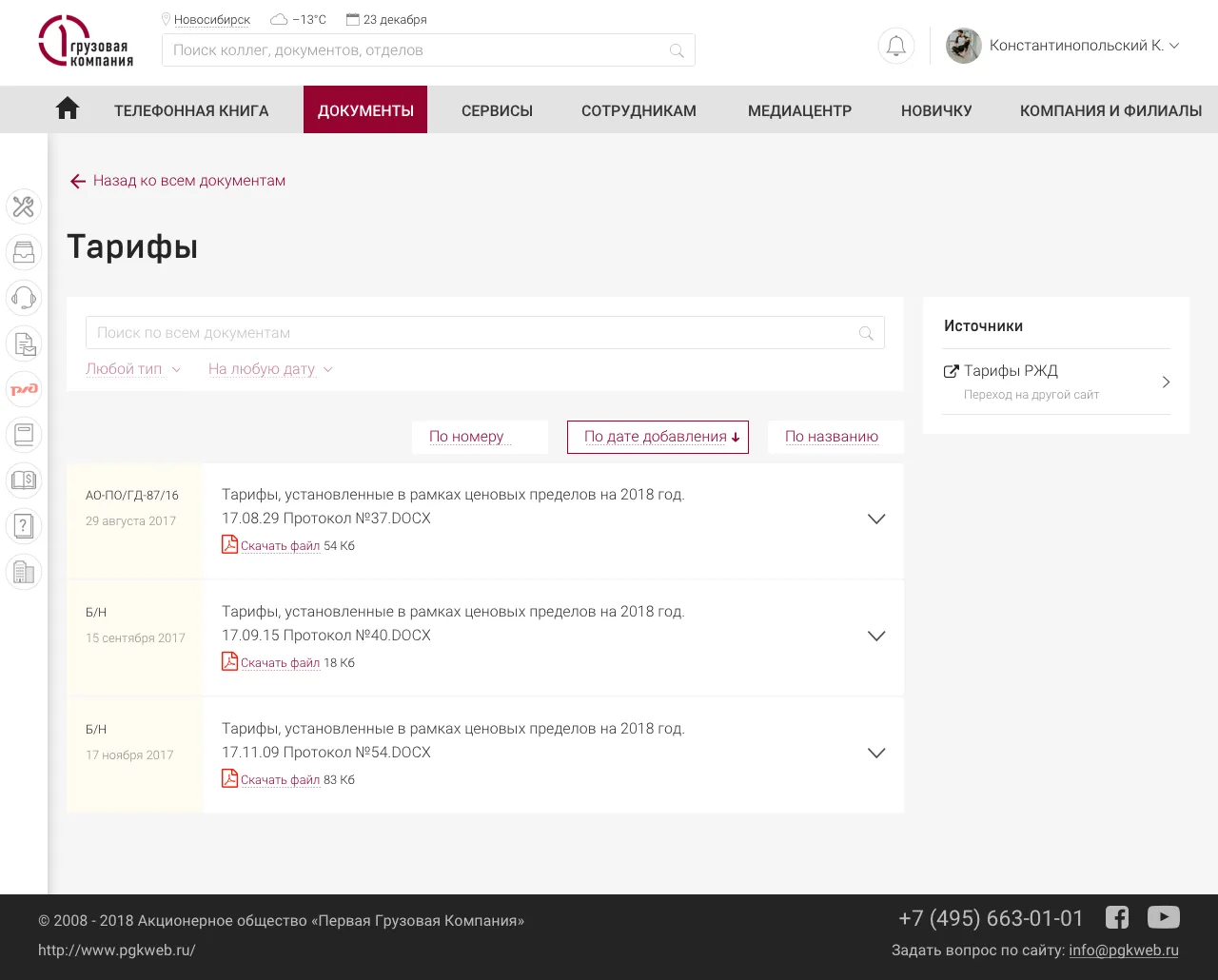1218x980 pixels.
Task: Open the Сервисы menu
Action: click(x=497, y=110)
